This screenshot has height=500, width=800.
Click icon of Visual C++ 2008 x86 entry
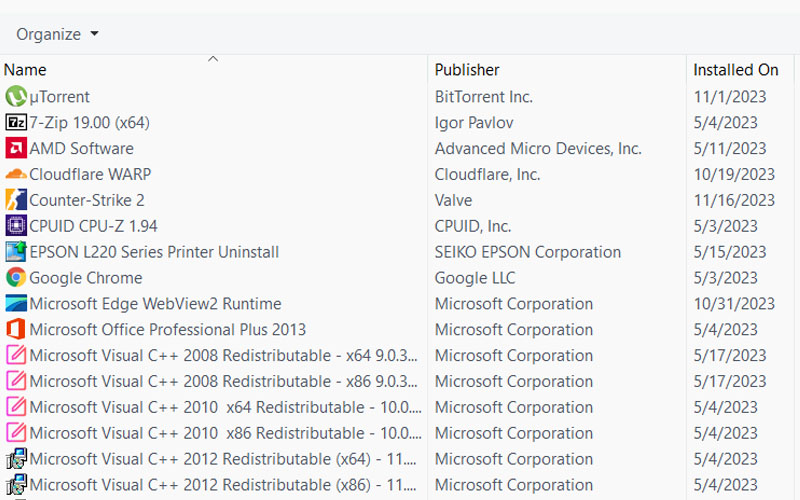pyautogui.click(x=16, y=382)
